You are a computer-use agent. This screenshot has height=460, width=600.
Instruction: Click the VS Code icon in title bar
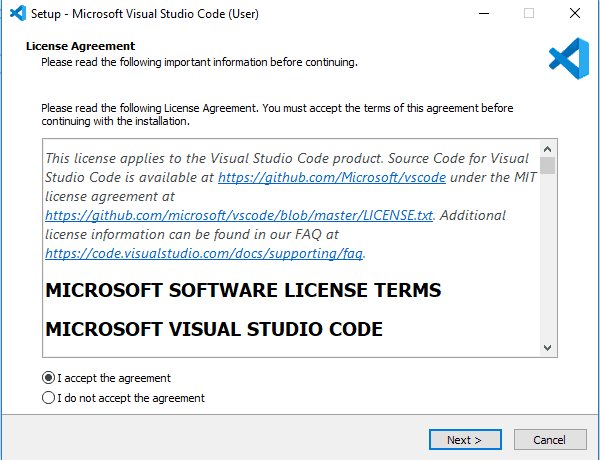[x=17, y=14]
